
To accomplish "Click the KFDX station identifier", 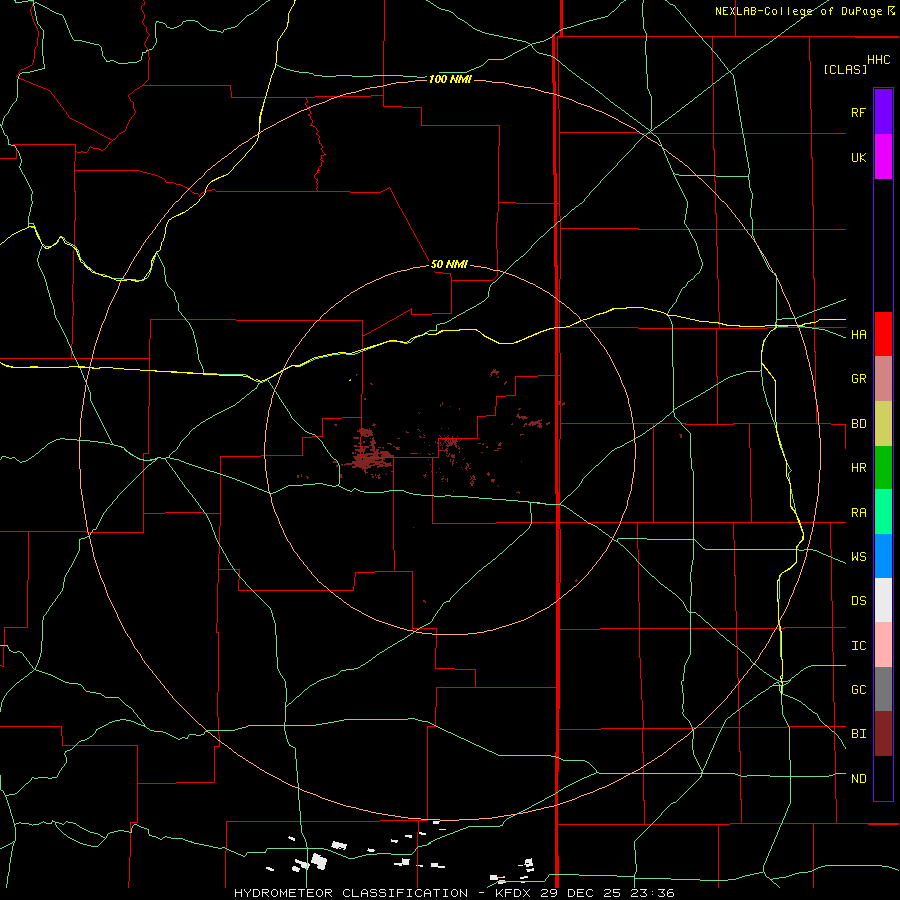I will [x=512, y=893].
